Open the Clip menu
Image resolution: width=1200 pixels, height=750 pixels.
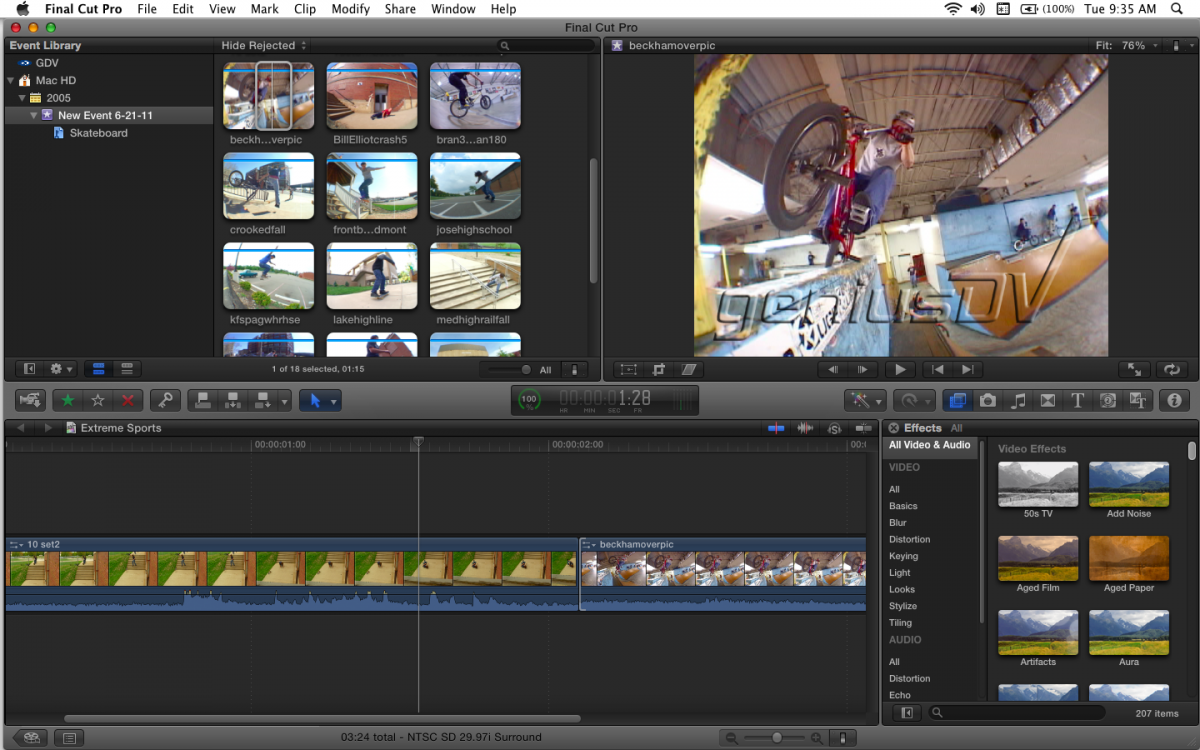[x=305, y=9]
